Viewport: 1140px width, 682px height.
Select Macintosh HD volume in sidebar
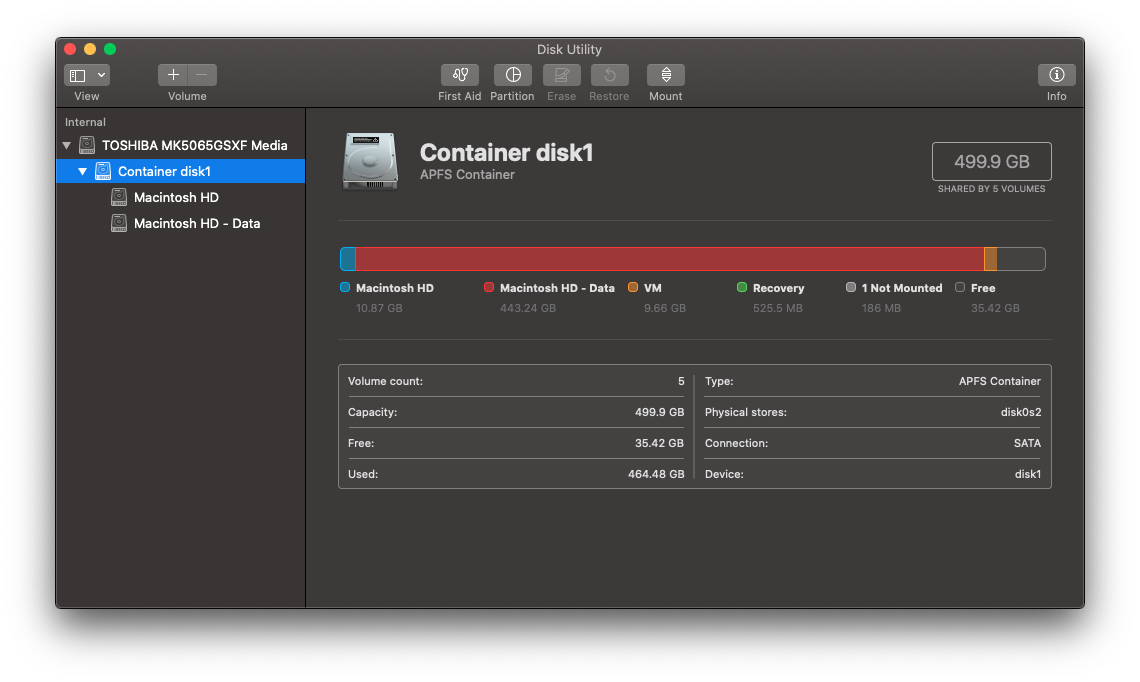pos(180,198)
